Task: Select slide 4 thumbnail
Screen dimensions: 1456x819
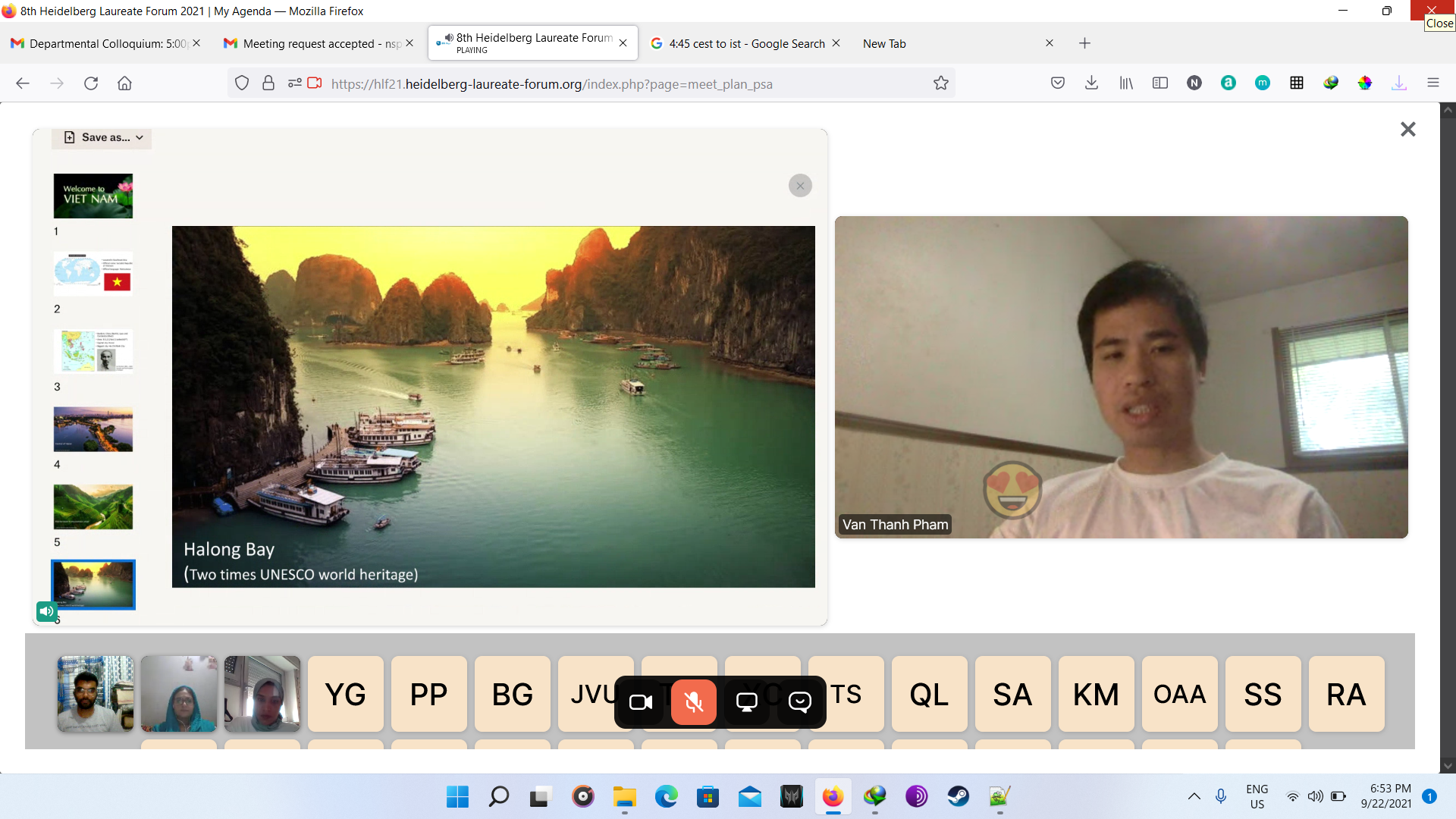Action: (x=93, y=429)
